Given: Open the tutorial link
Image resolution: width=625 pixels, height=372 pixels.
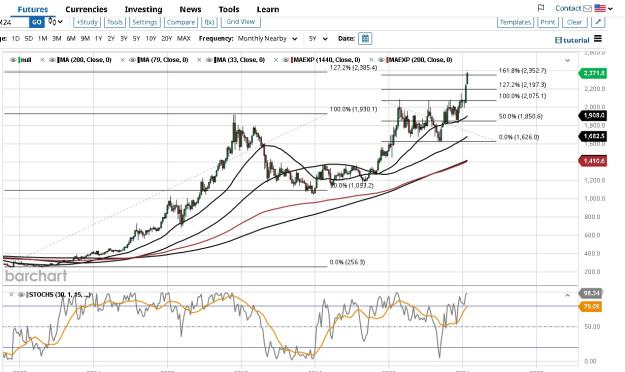Looking at the screenshot, I should [572, 40].
